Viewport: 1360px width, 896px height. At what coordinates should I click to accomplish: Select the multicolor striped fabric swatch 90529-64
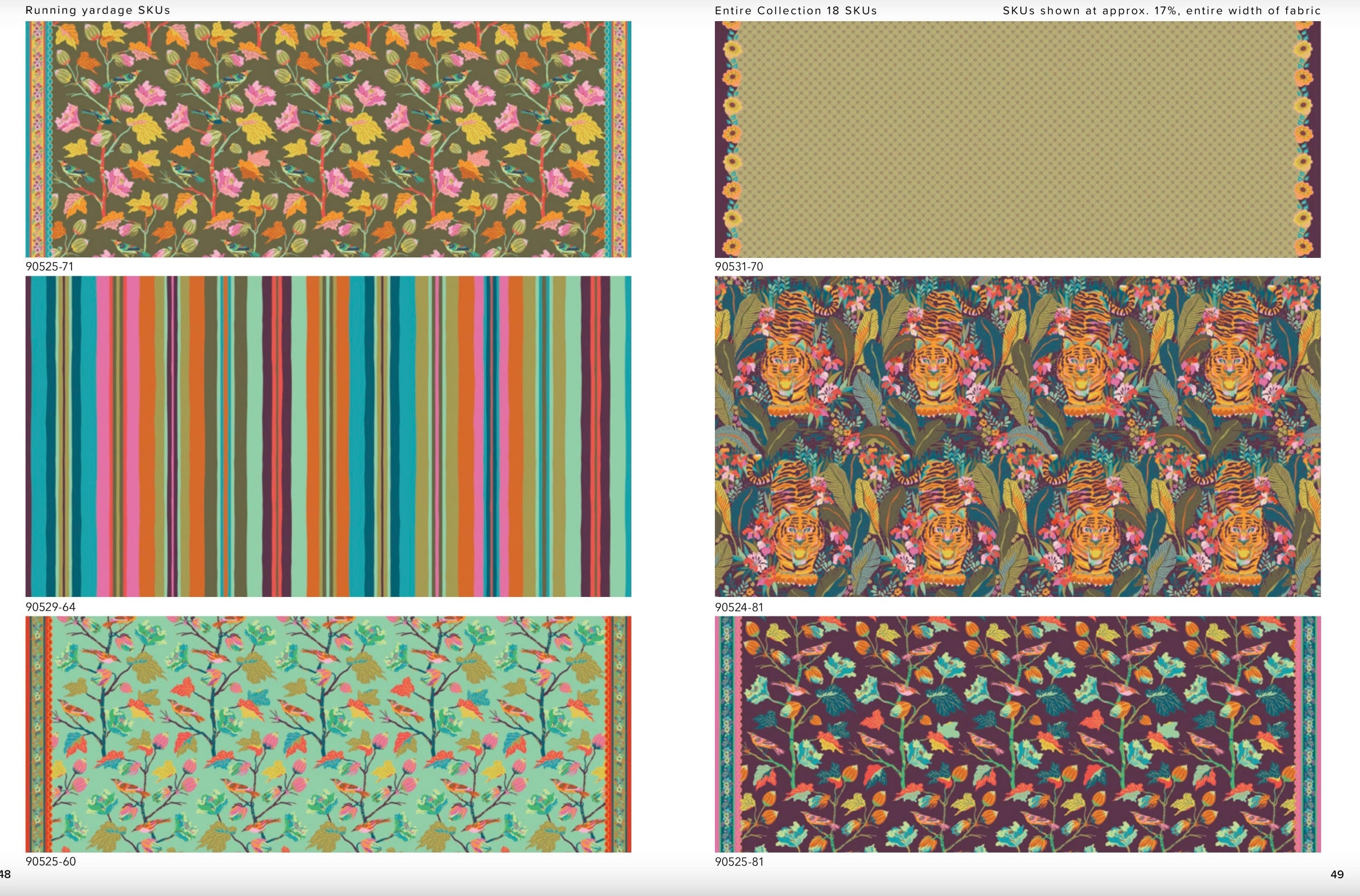pyautogui.click(x=328, y=436)
